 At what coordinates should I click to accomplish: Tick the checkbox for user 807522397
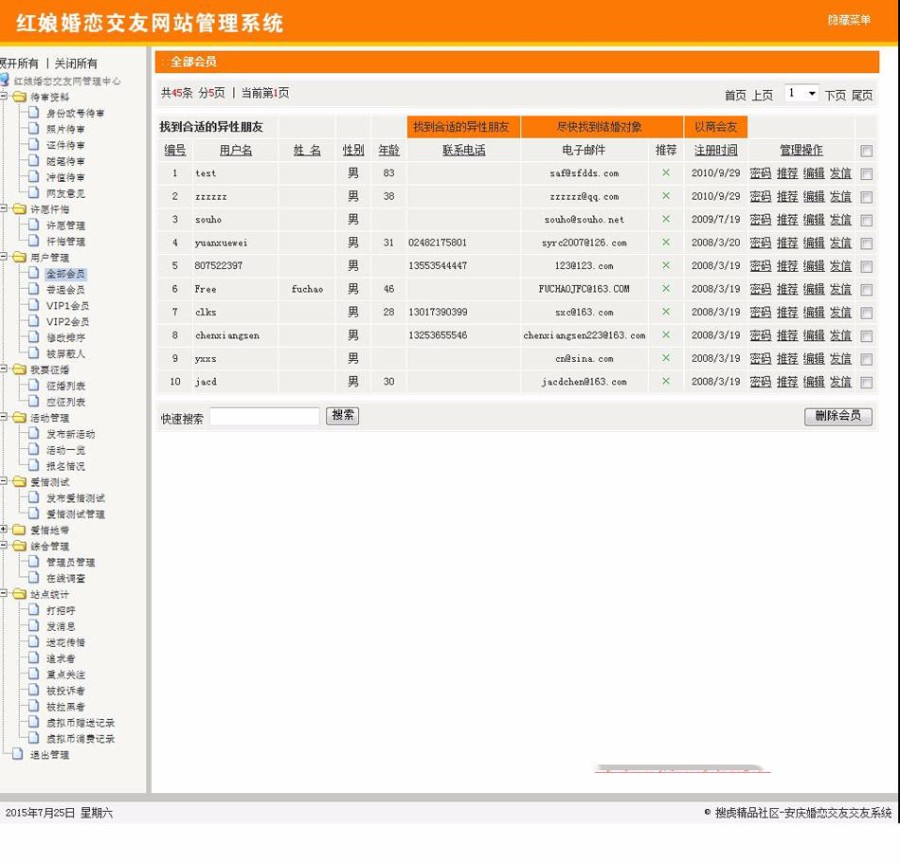[866, 266]
